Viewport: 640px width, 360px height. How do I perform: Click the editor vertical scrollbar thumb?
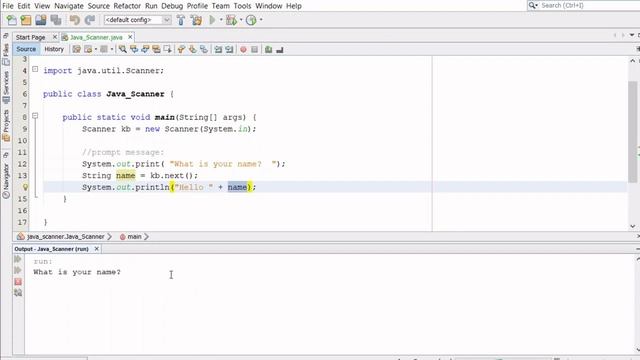tap(632, 132)
